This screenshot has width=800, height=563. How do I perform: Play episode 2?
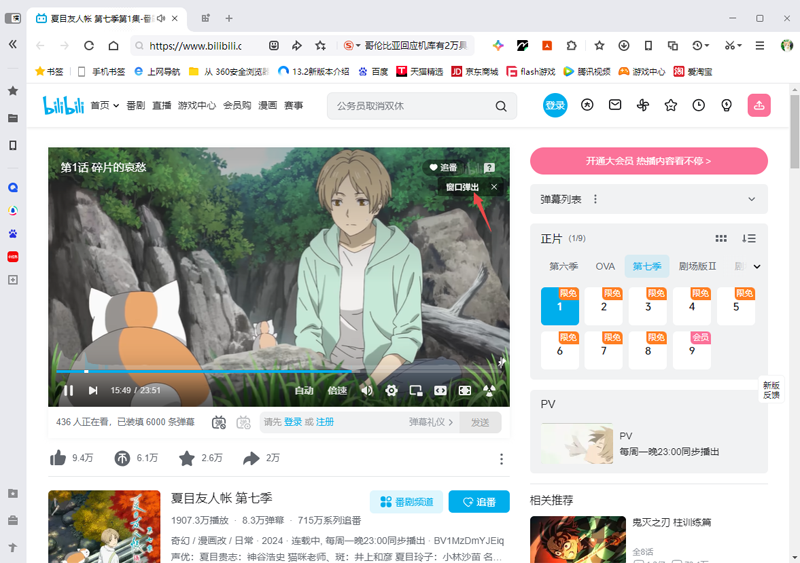604,306
